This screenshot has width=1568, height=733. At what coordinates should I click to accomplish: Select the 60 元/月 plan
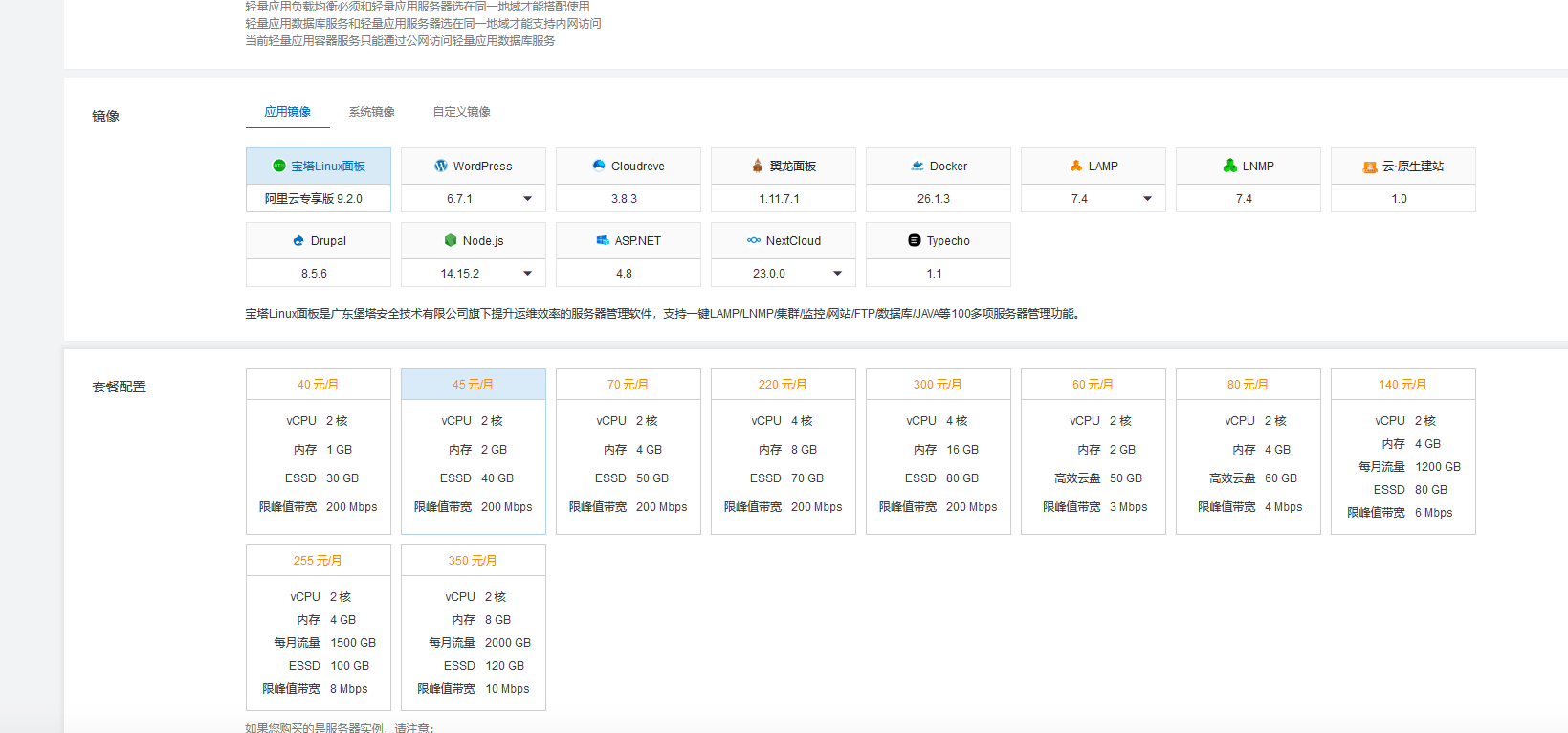(x=1093, y=452)
